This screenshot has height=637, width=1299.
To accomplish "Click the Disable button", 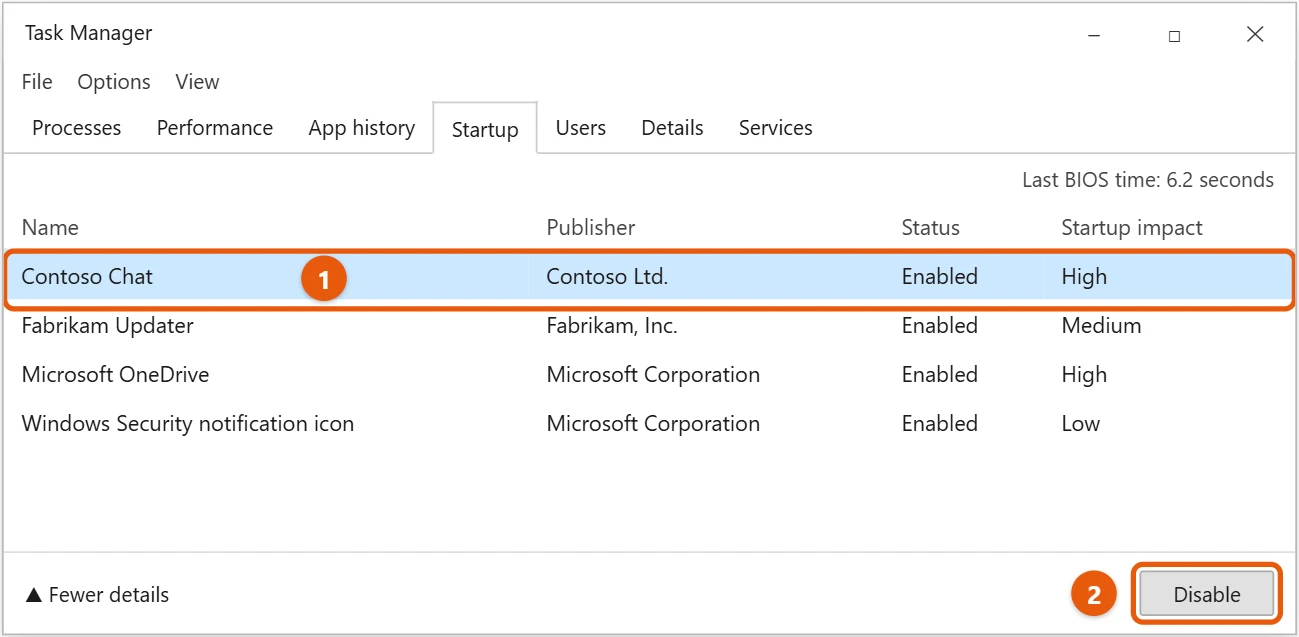I will (1207, 594).
